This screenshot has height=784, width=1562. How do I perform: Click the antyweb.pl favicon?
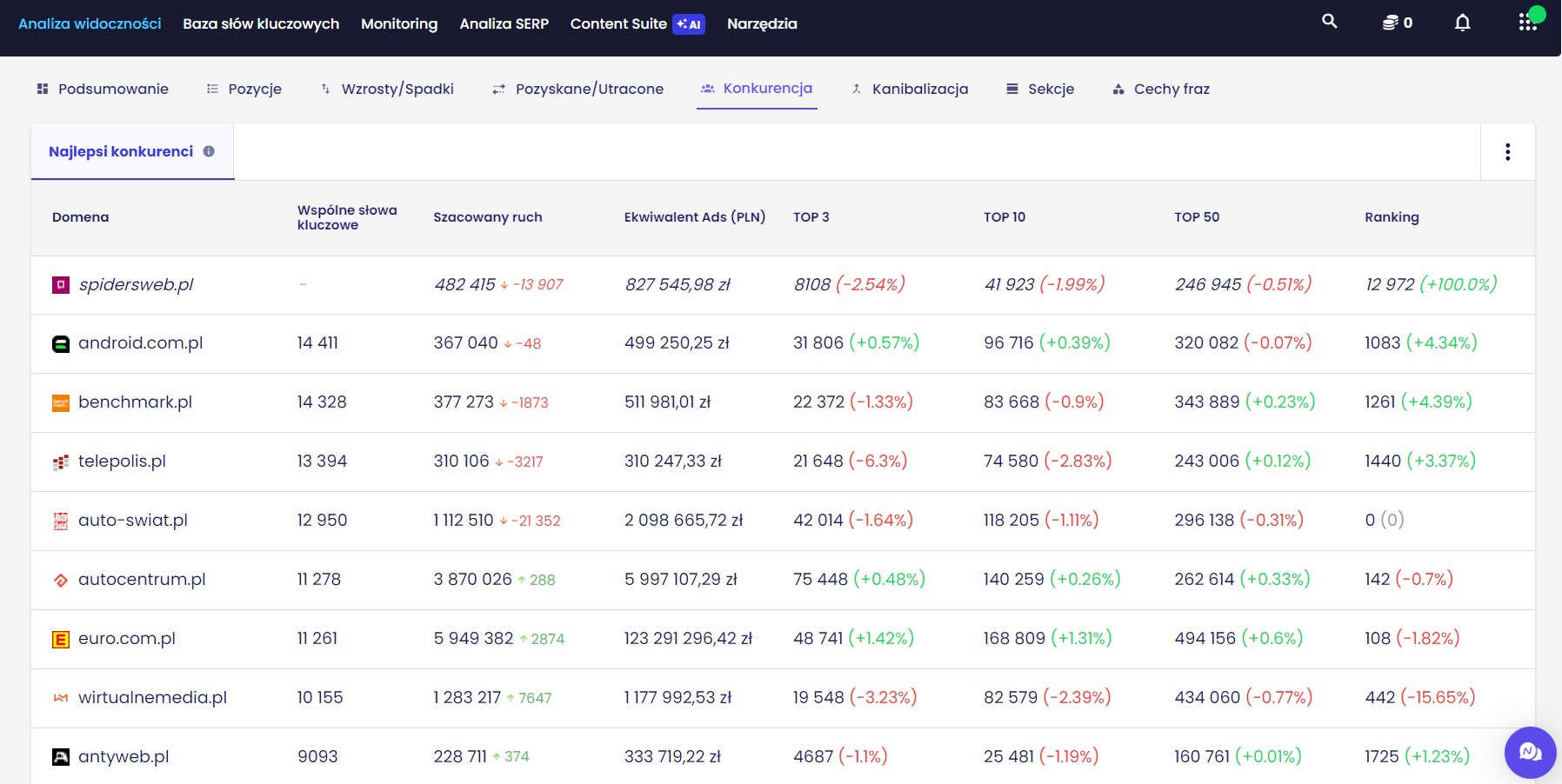pyautogui.click(x=61, y=757)
